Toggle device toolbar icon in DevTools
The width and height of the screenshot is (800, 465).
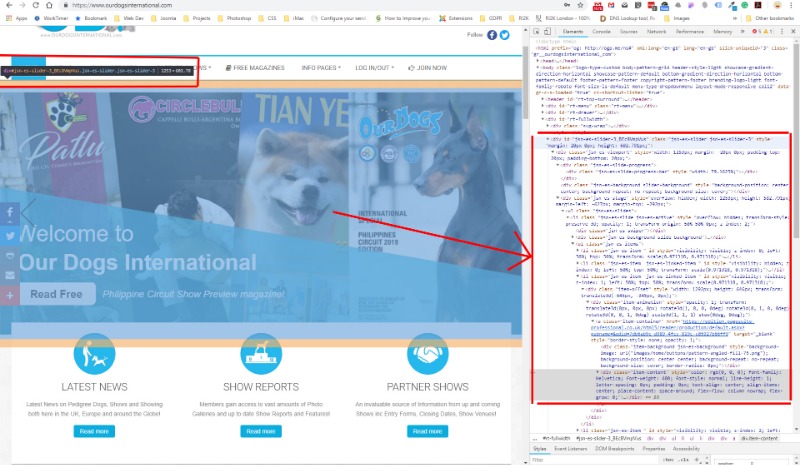[547, 32]
